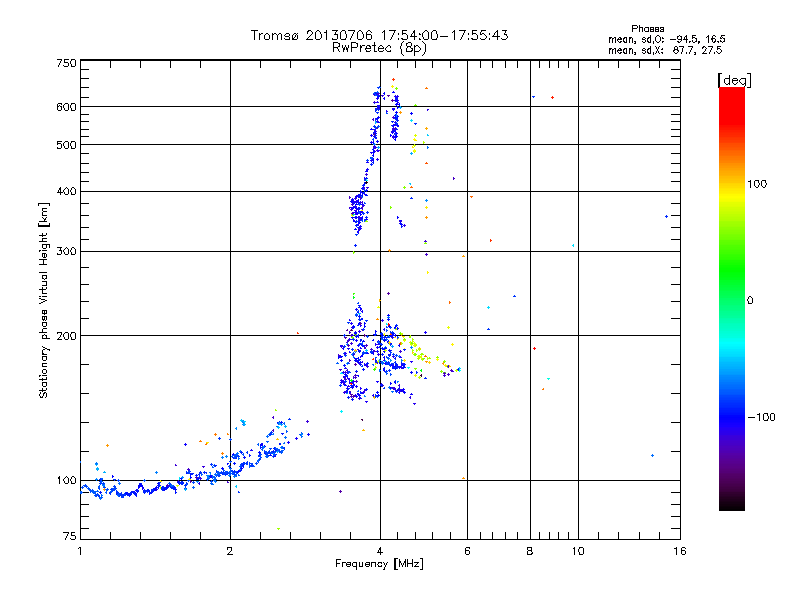This screenshot has width=800, height=600.
Task: Click the x-axis tick label "16"
Action: click(x=680, y=551)
